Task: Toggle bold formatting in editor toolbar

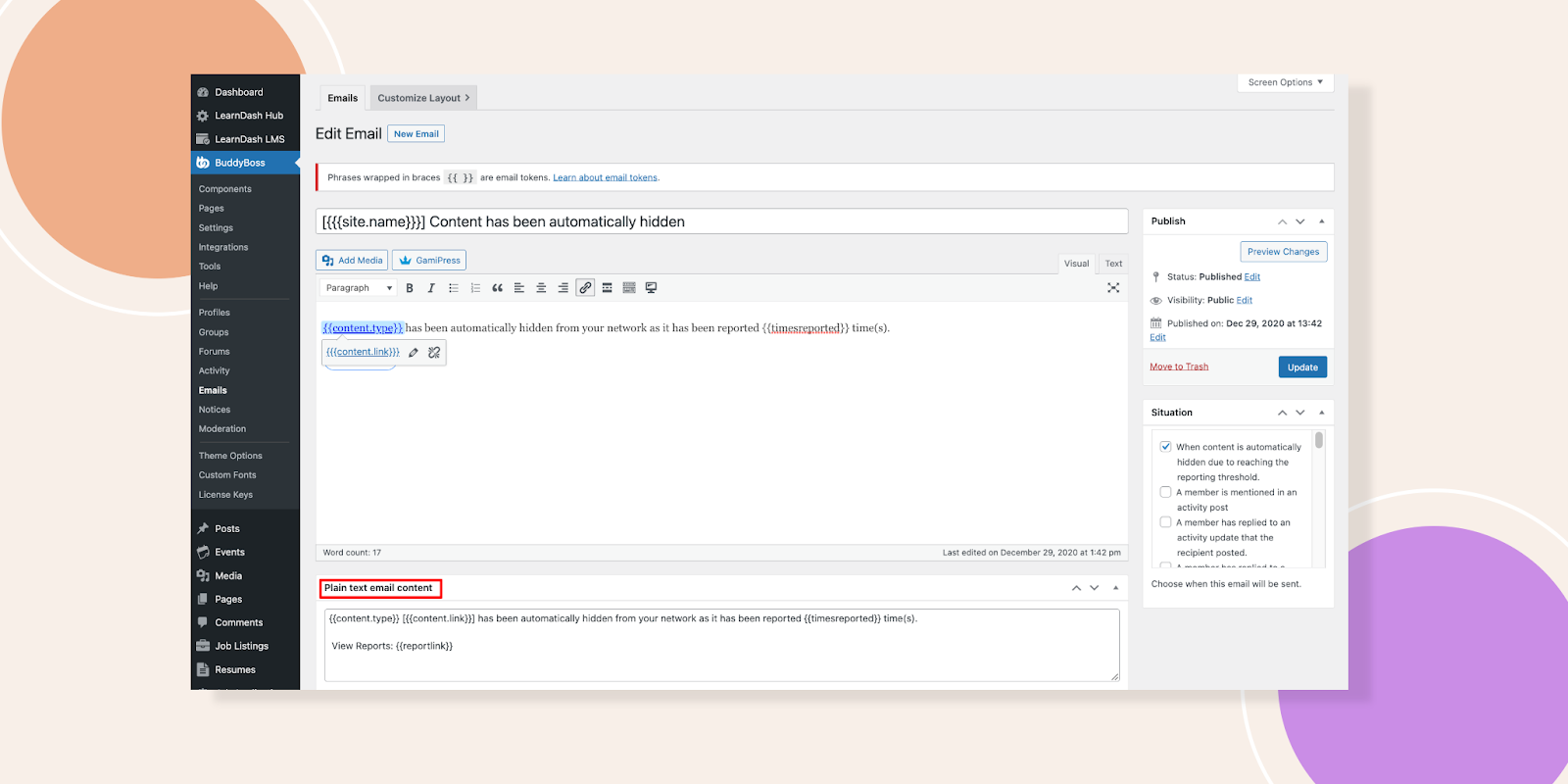Action: pos(410,288)
